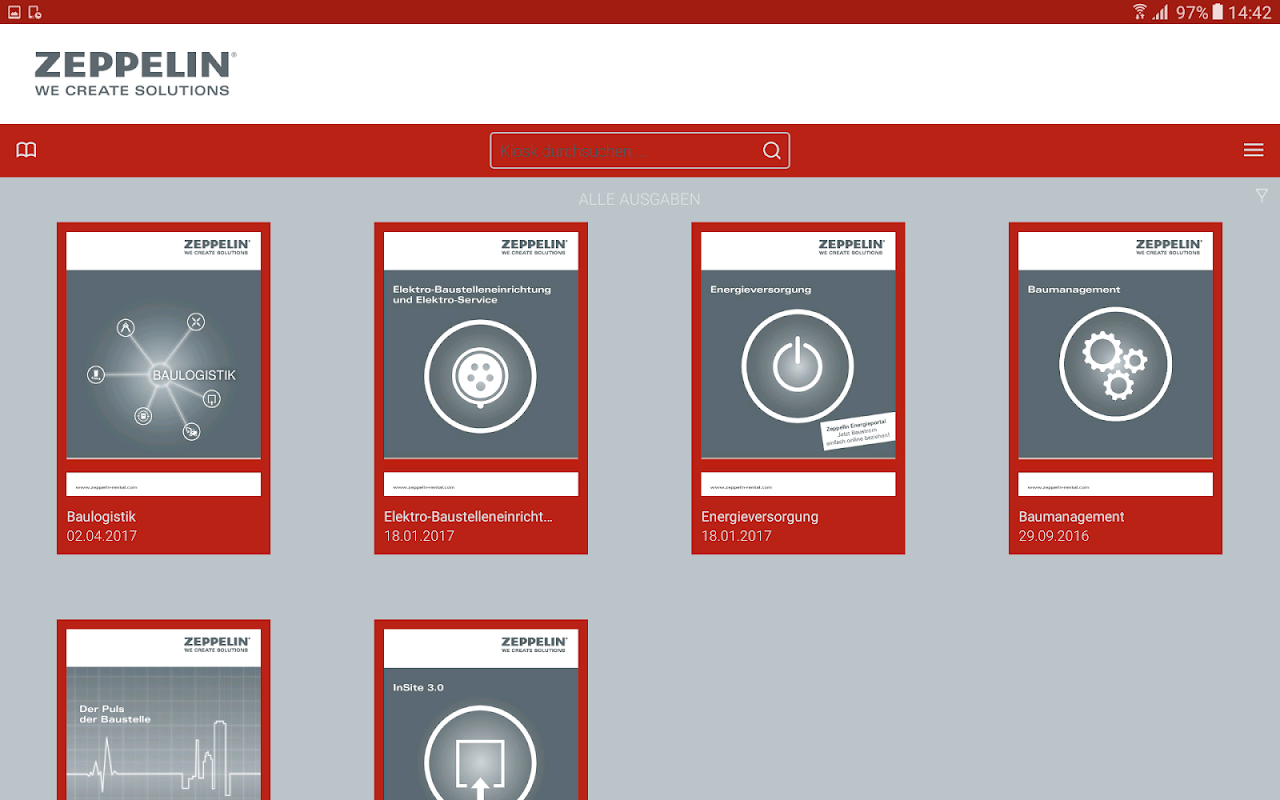Screen dimensions: 1280x800
Task: Click the ALLE AUSGABEN heading
Action: (640, 199)
